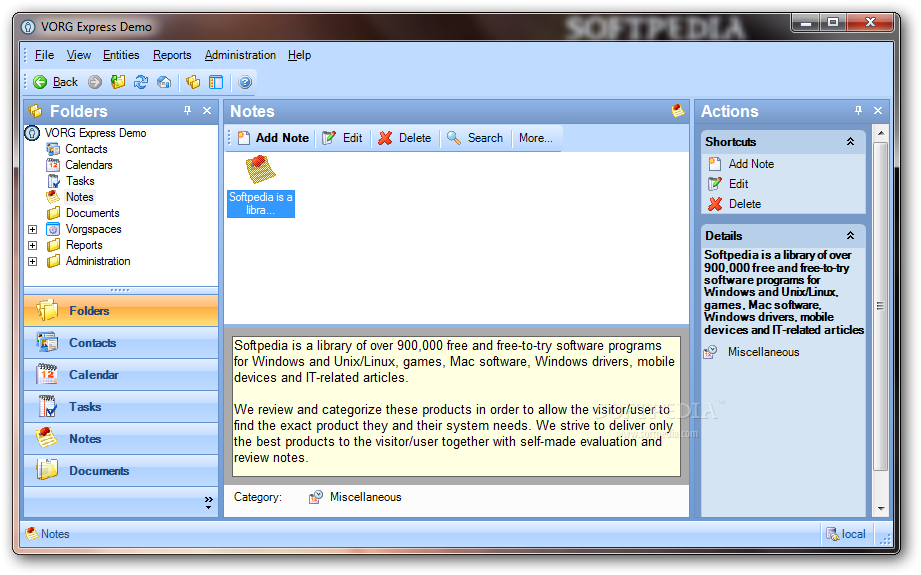Open the File menu
Viewport: 921px width, 575px height.
coord(44,55)
